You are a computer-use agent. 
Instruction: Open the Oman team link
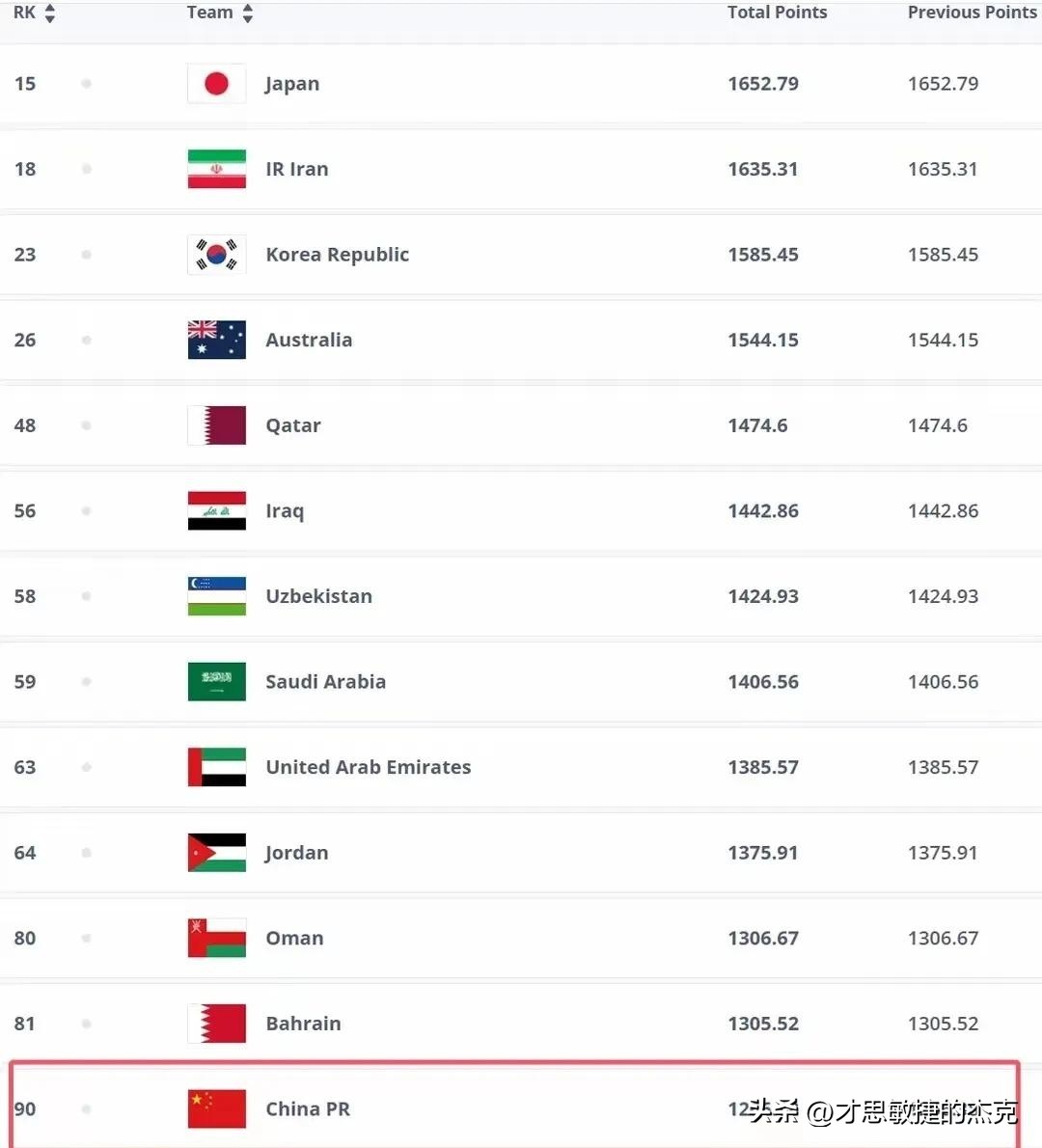[294, 938]
